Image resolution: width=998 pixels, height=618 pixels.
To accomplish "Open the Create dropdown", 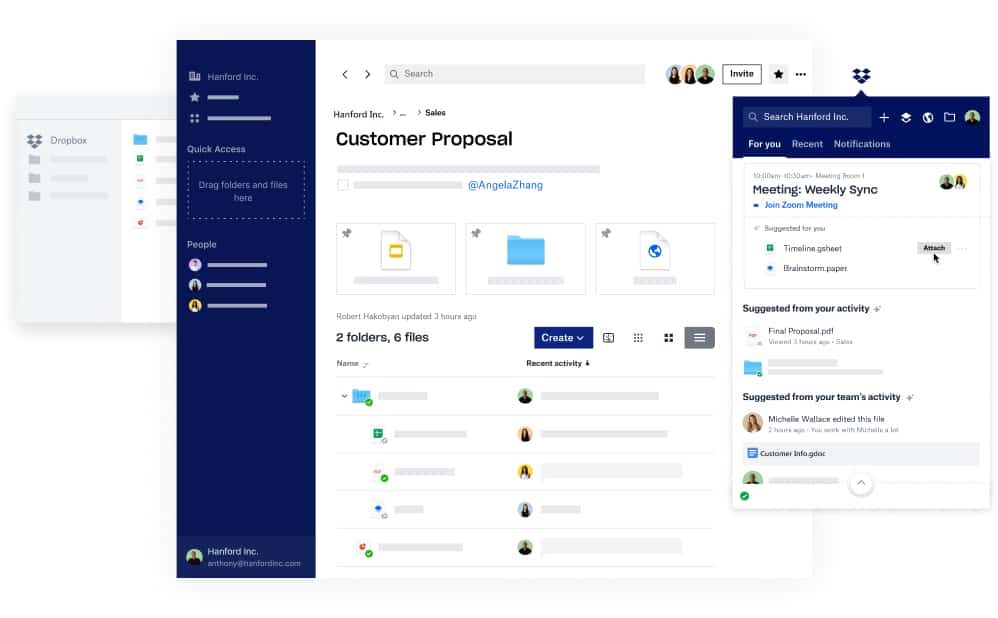I will tap(563, 337).
